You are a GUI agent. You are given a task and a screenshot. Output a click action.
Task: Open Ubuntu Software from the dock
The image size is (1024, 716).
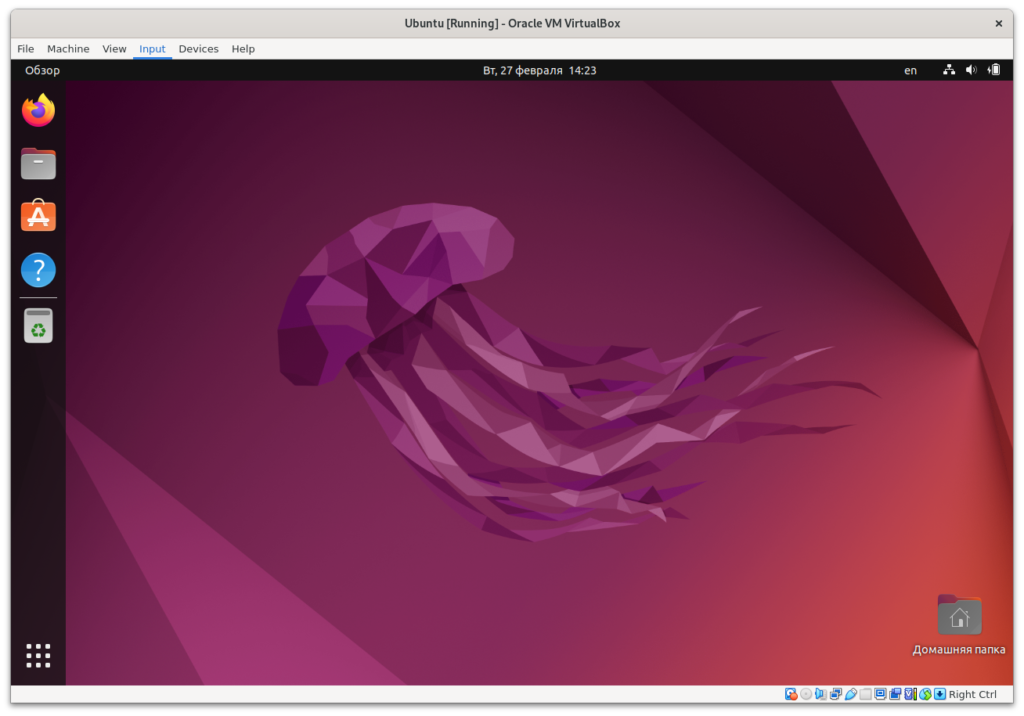[39, 216]
